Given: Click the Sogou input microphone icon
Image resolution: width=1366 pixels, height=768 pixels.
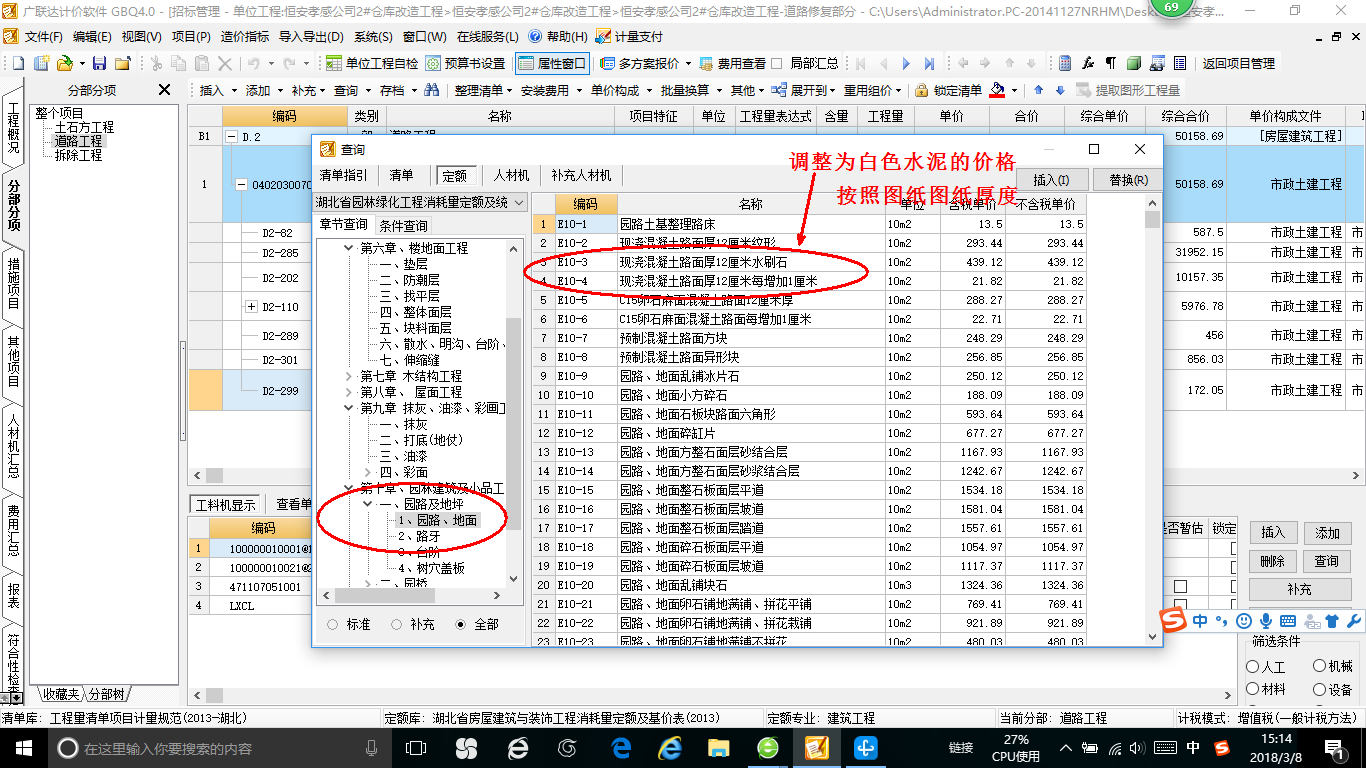Looking at the screenshot, I should [x=1266, y=621].
